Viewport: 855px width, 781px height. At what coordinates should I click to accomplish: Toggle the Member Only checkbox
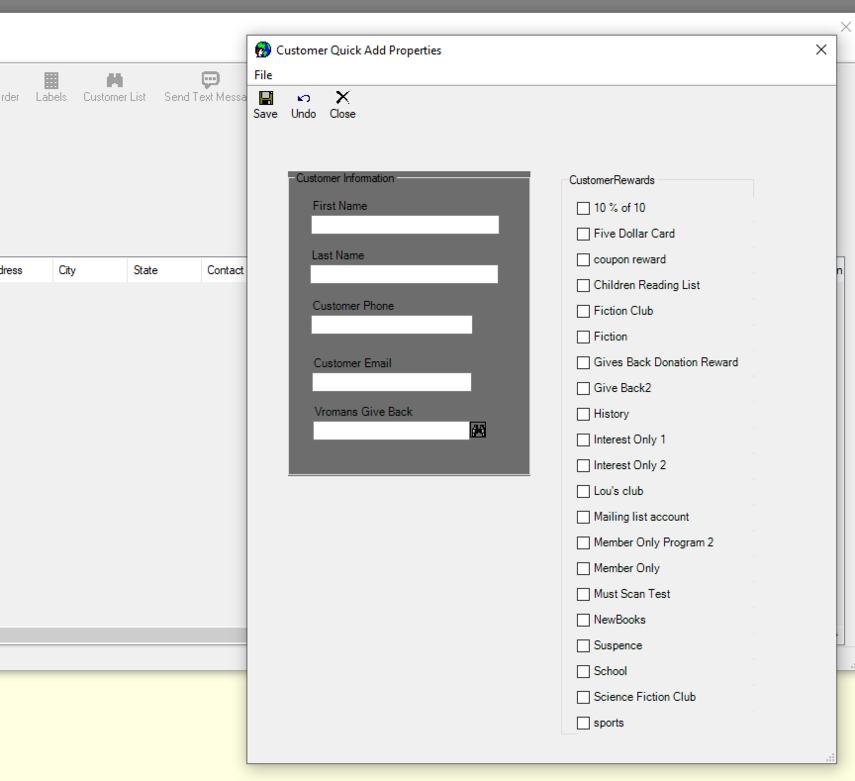pyautogui.click(x=583, y=568)
